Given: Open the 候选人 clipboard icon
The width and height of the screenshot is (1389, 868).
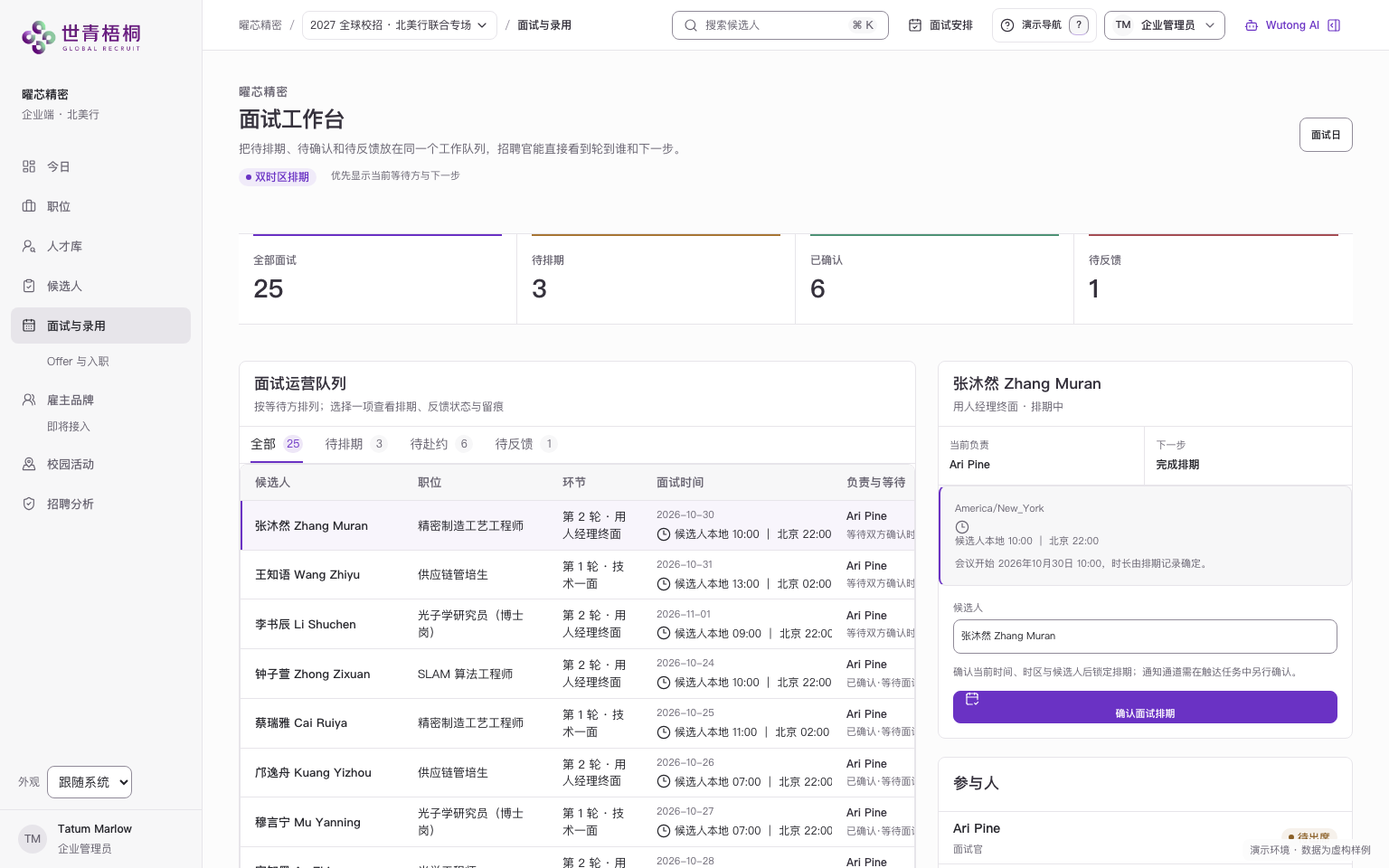Looking at the screenshot, I should [29, 286].
